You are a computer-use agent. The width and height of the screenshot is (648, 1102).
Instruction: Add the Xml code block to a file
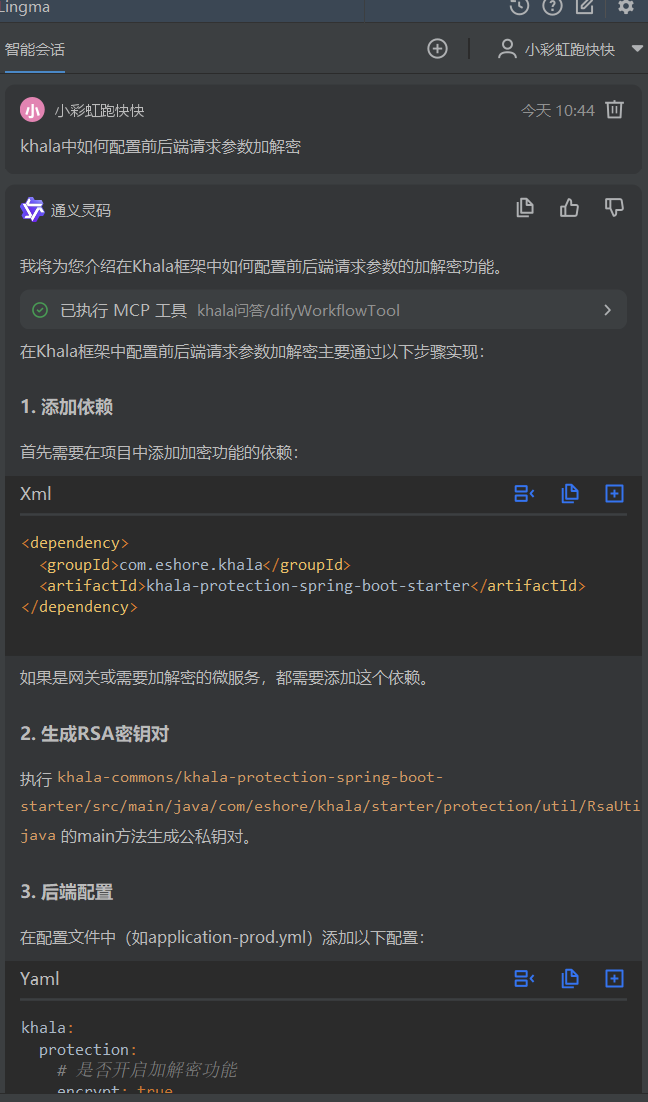613,493
